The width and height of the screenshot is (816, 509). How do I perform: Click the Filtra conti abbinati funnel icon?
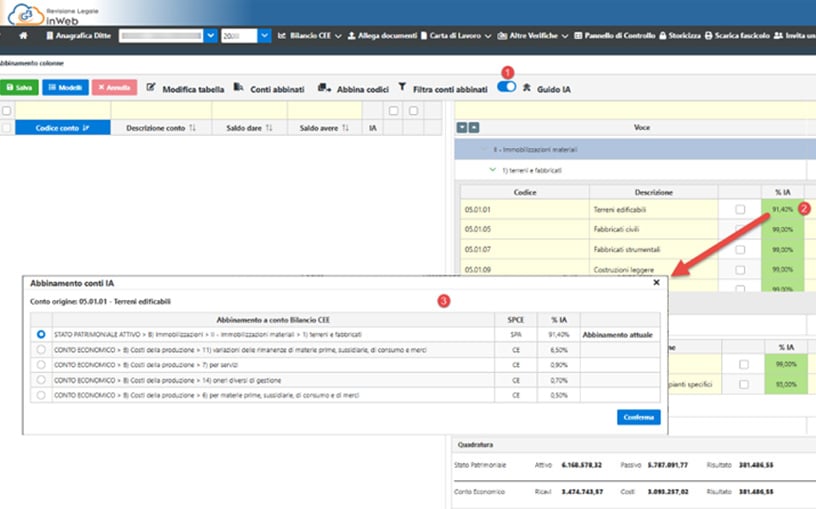pos(402,86)
